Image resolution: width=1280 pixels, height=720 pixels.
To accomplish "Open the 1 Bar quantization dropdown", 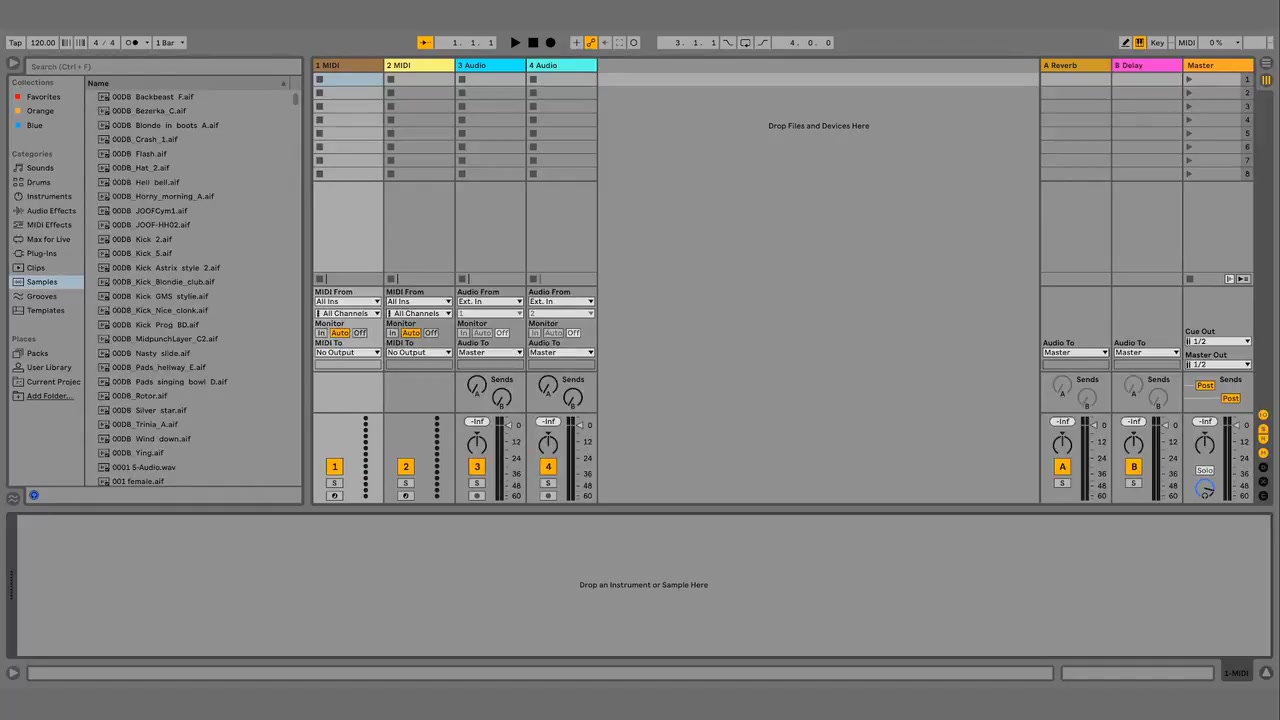I will coord(168,43).
